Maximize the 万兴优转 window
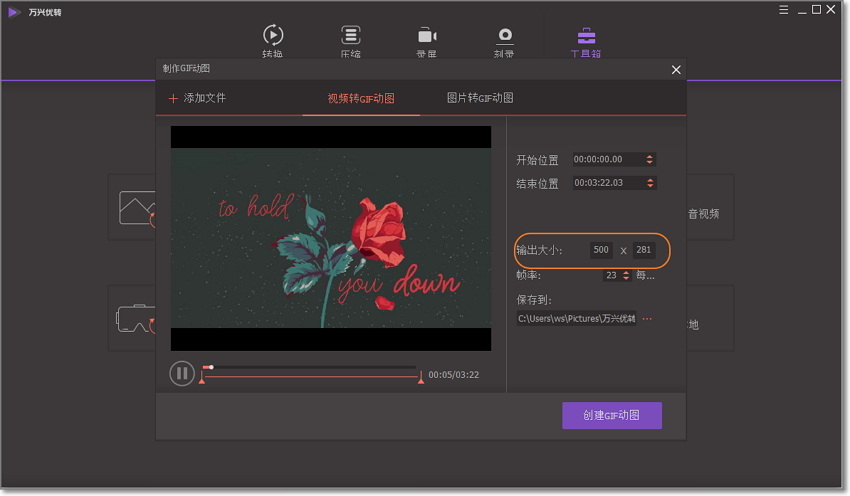The height and width of the screenshot is (496, 850). pyautogui.click(x=816, y=9)
